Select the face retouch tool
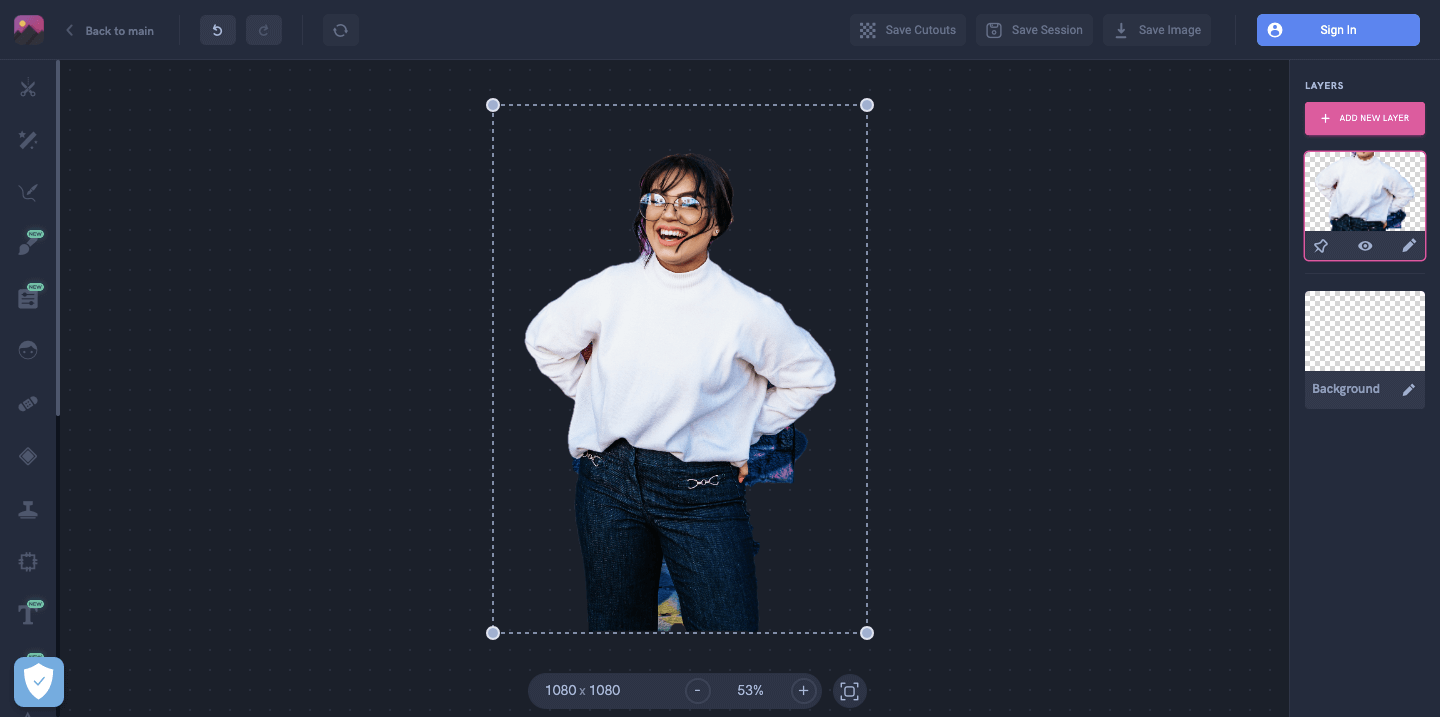Image resolution: width=1440 pixels, height=717 pixels. tap(28, 350)
